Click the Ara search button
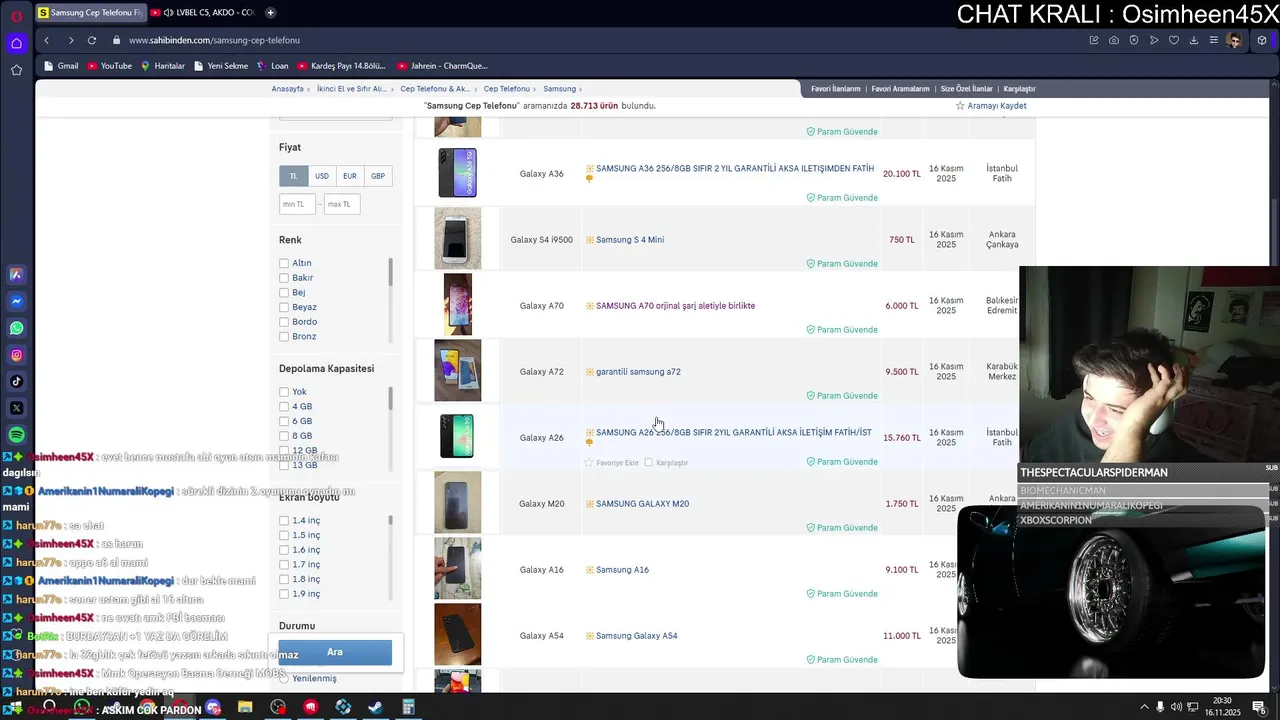 coord(335,652)
